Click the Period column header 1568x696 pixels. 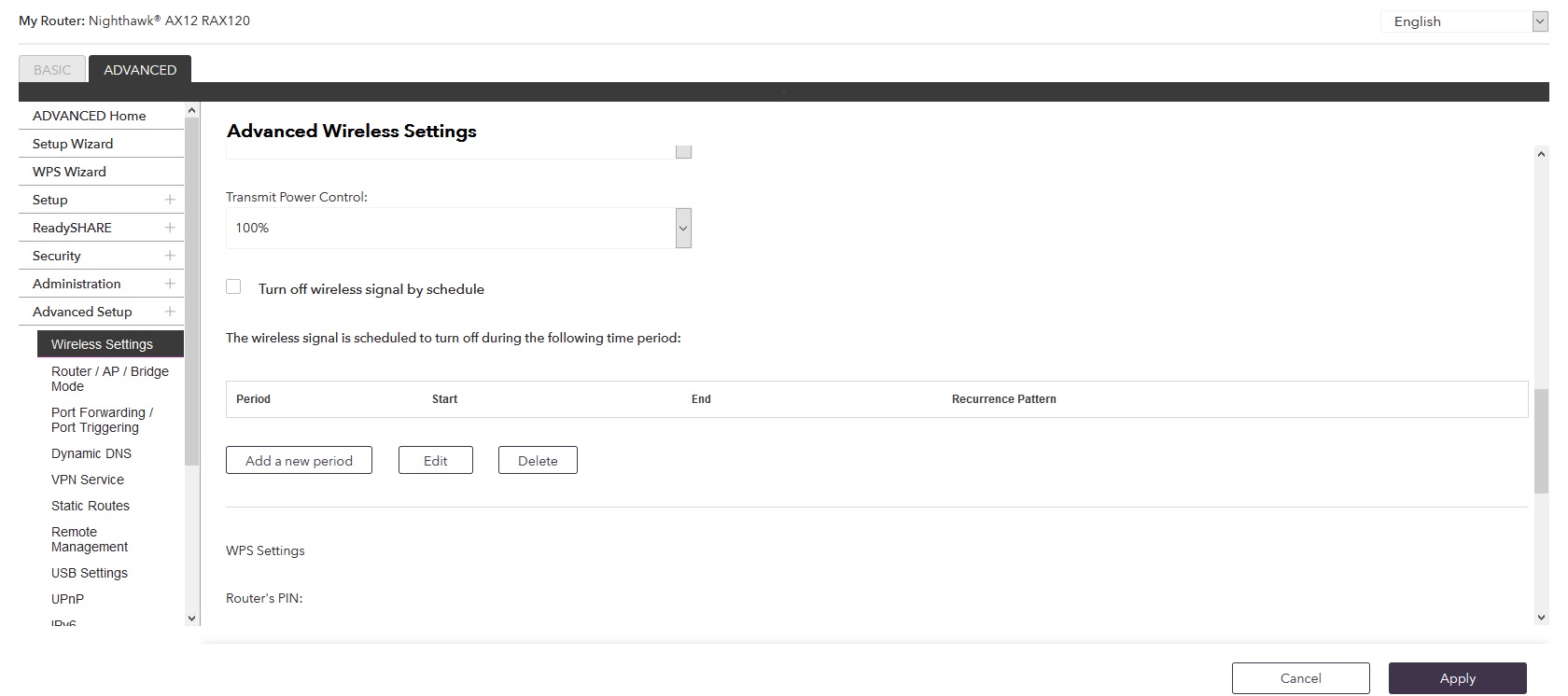pos(253,398)
